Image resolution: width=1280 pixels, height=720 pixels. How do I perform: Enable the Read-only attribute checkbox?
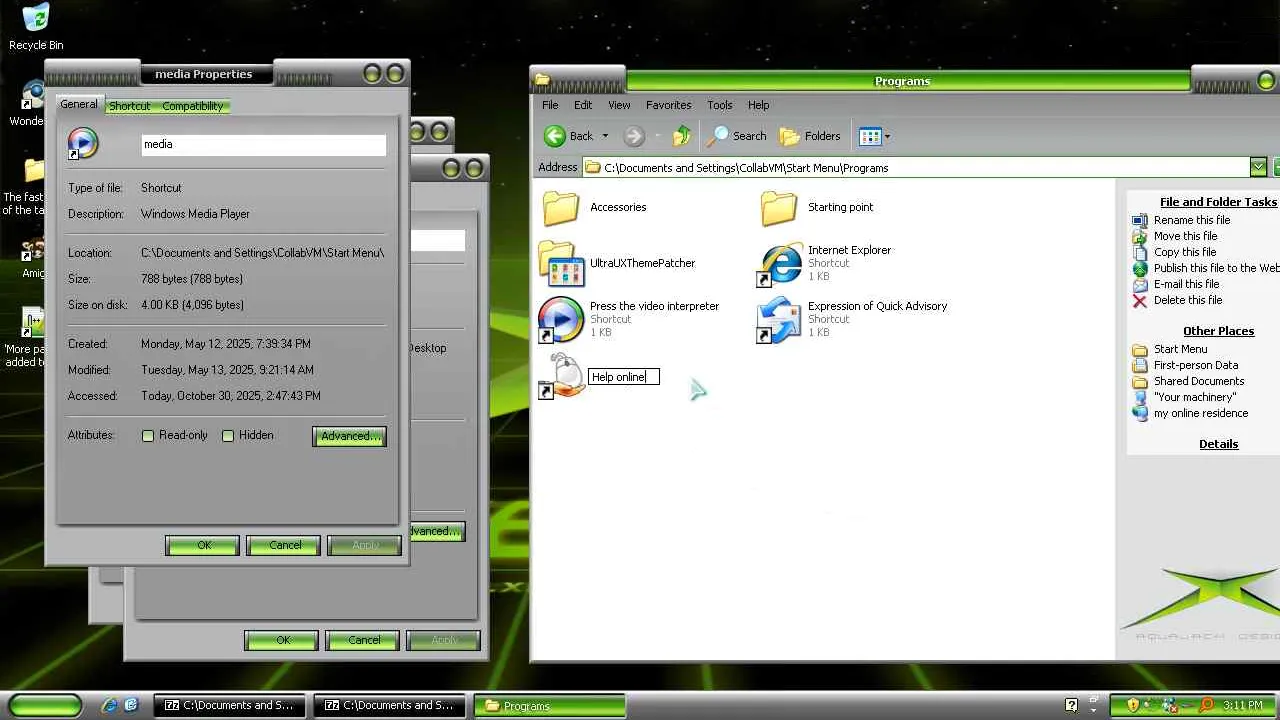[148, 436]
